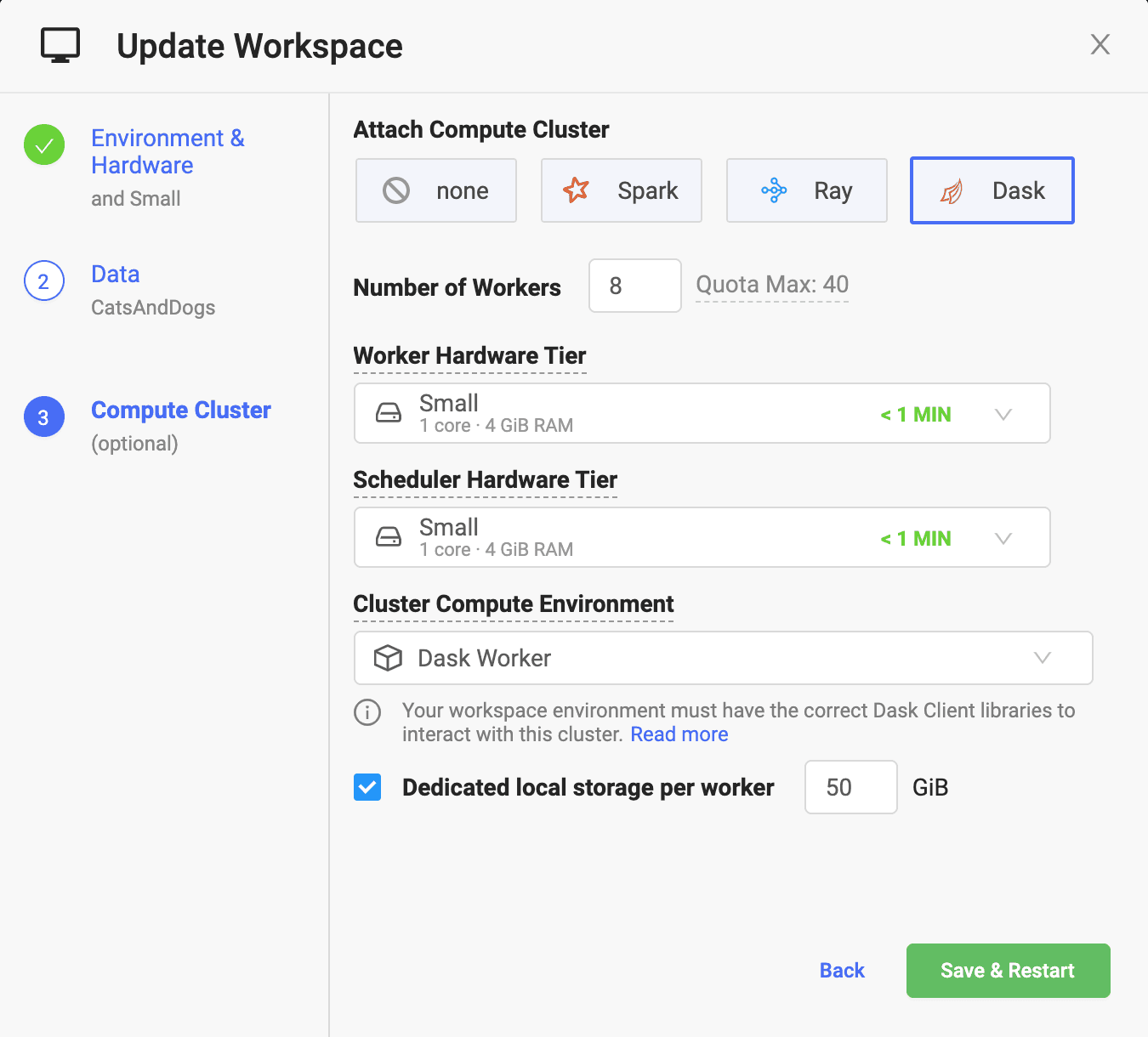
Task: Click the Spark star icon
Action: point(577,190)
